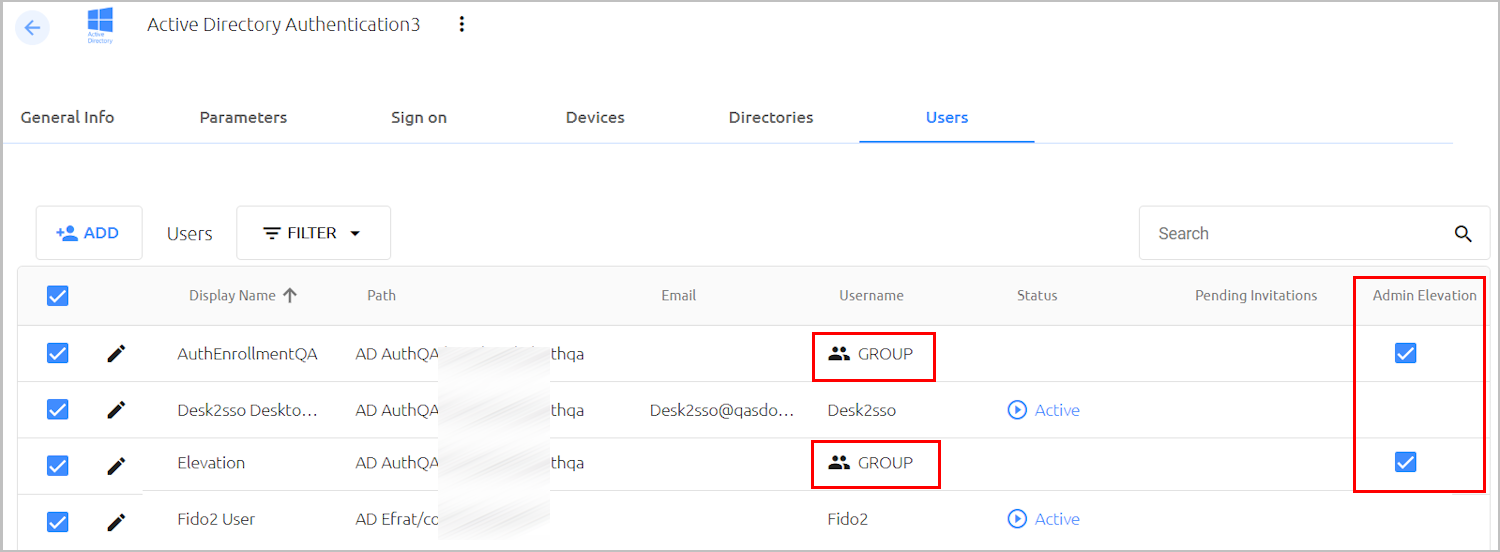Screen dimensions: 1500x552
Task: Uncheck Admin Elevation for Elevation group
Action: click(1406, 461)
